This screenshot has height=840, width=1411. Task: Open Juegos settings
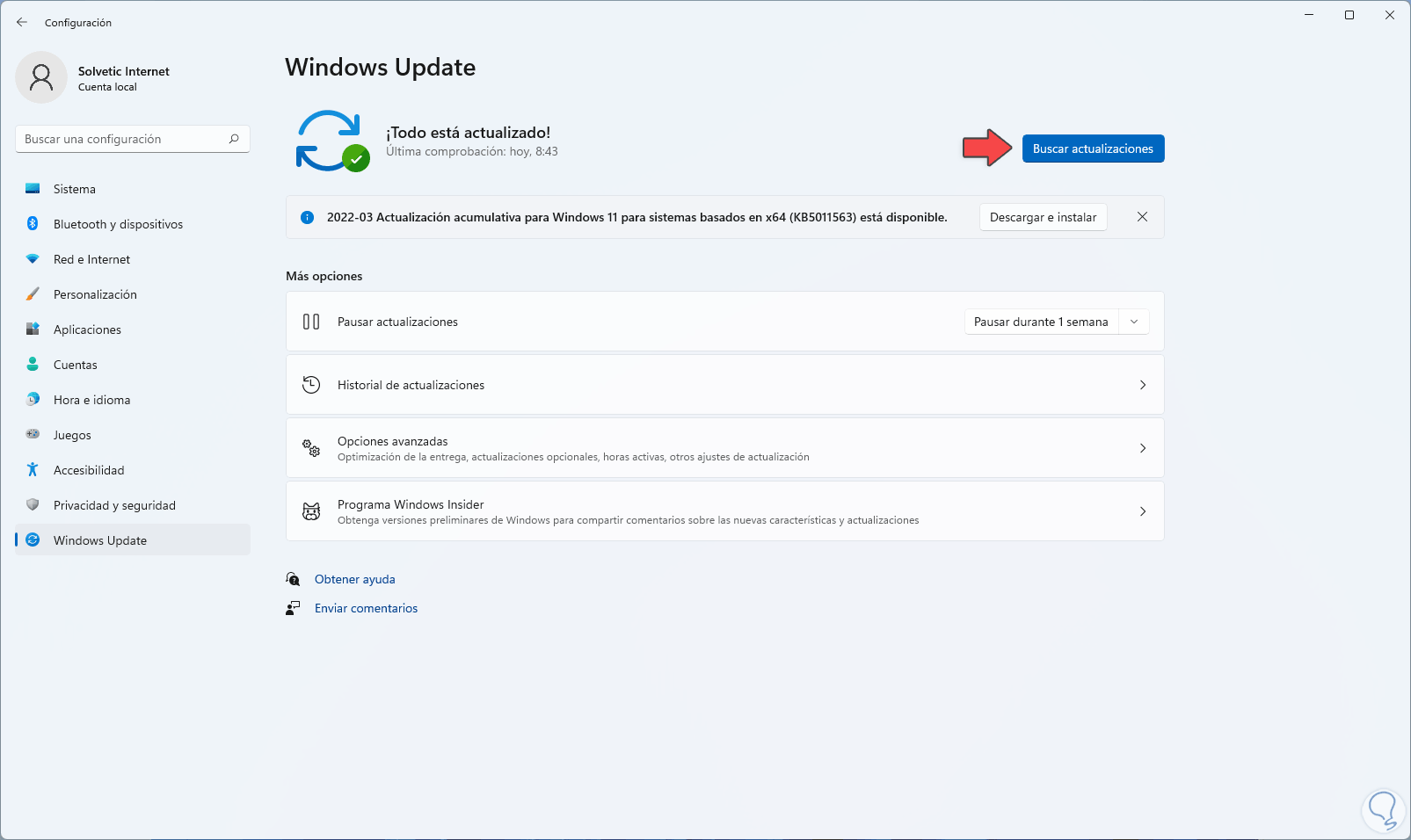point(133,435)
